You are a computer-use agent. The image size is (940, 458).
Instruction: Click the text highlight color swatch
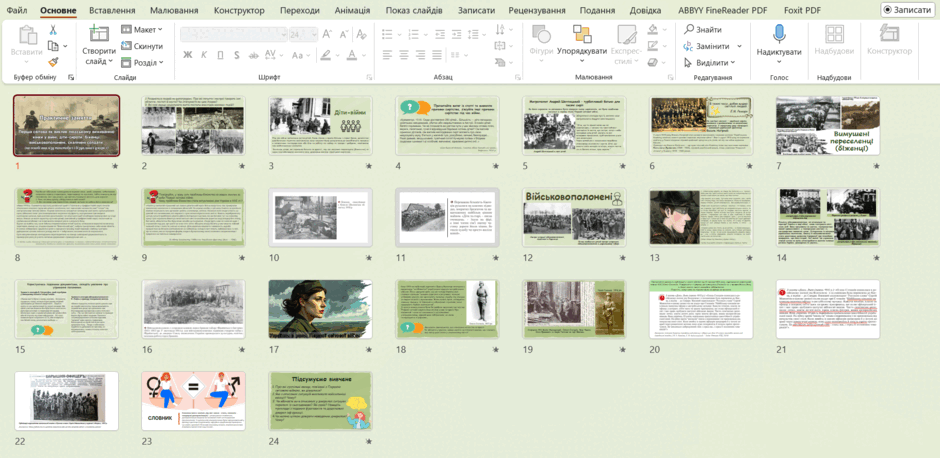(326, 55)
